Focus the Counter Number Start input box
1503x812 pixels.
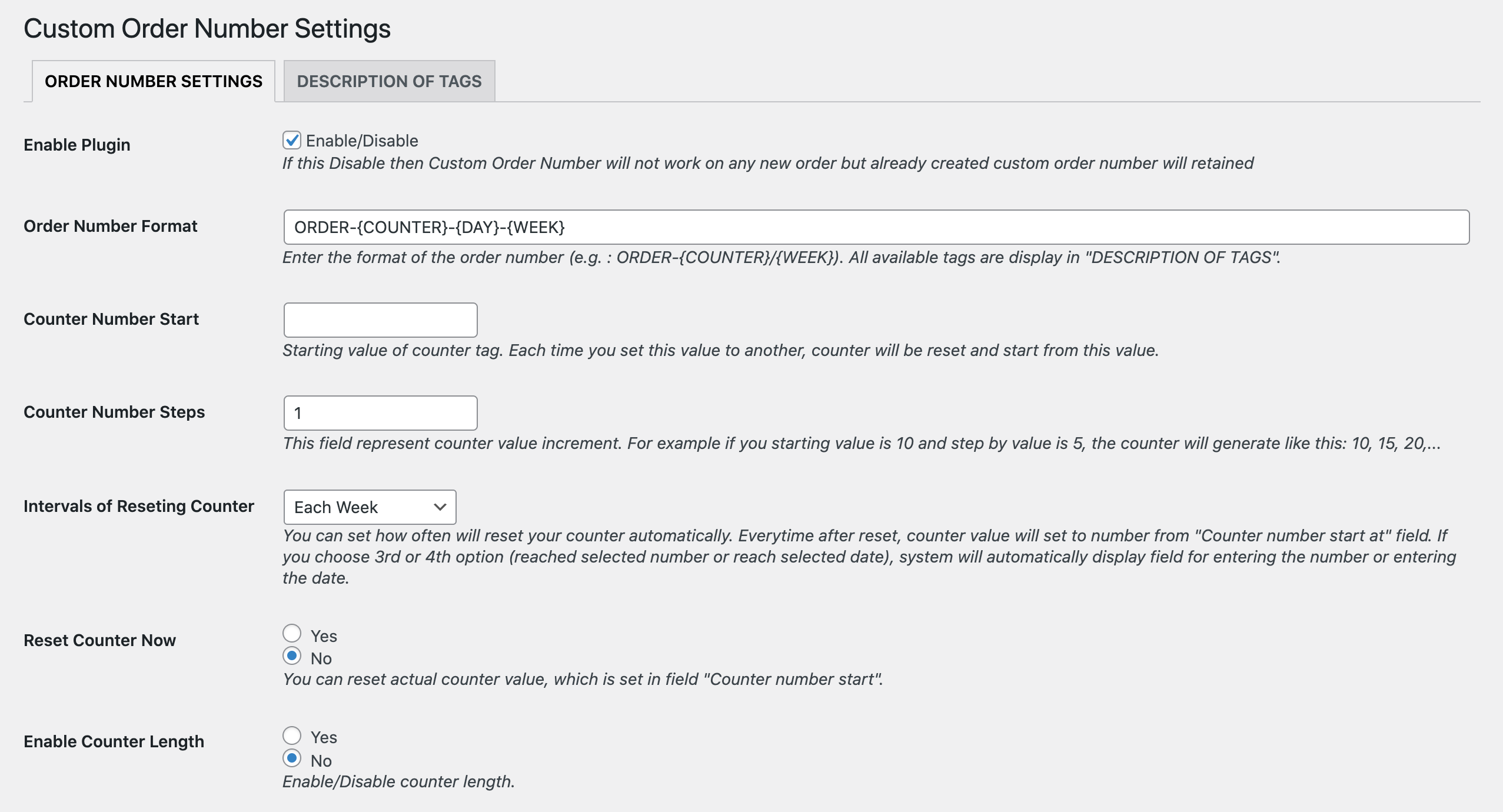click(x=380, y=320)
